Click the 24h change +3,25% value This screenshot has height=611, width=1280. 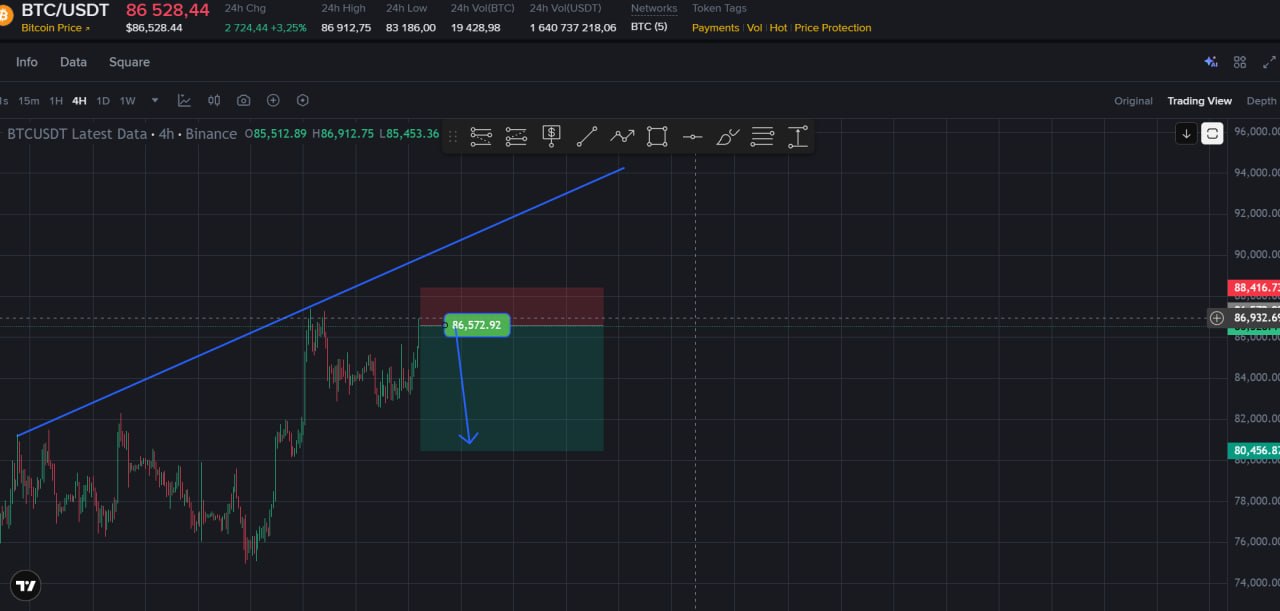[288, 28]
